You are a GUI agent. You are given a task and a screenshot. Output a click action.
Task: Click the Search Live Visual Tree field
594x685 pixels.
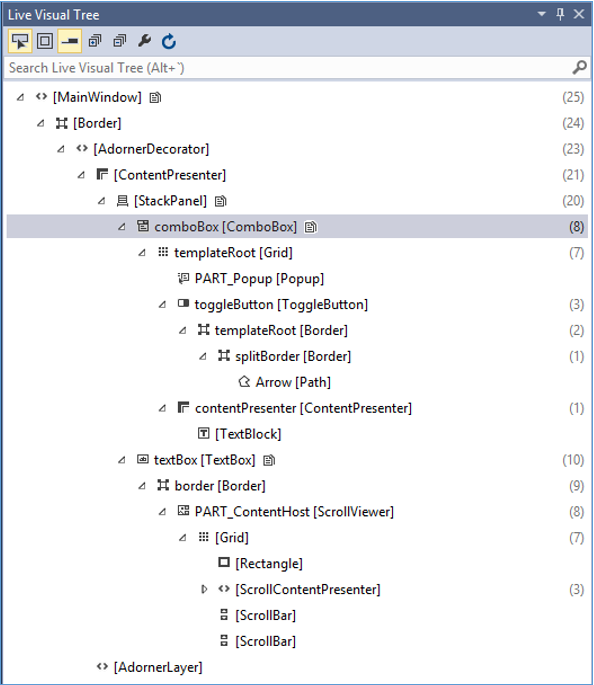(288, 68)
